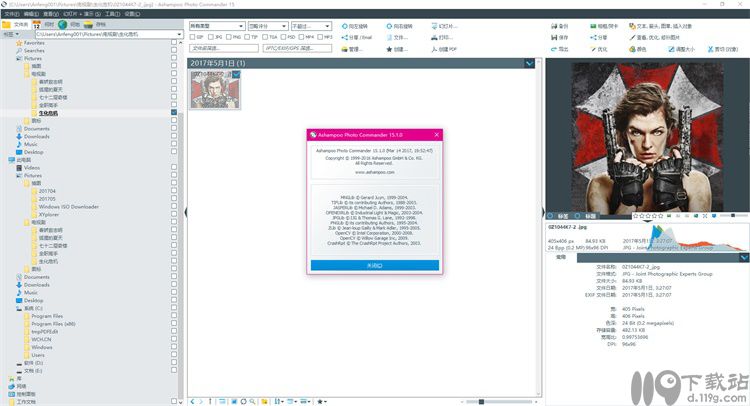Click the resize (调整大小) icon
This screenshot has width=750, height=406.
click(672, 49)
